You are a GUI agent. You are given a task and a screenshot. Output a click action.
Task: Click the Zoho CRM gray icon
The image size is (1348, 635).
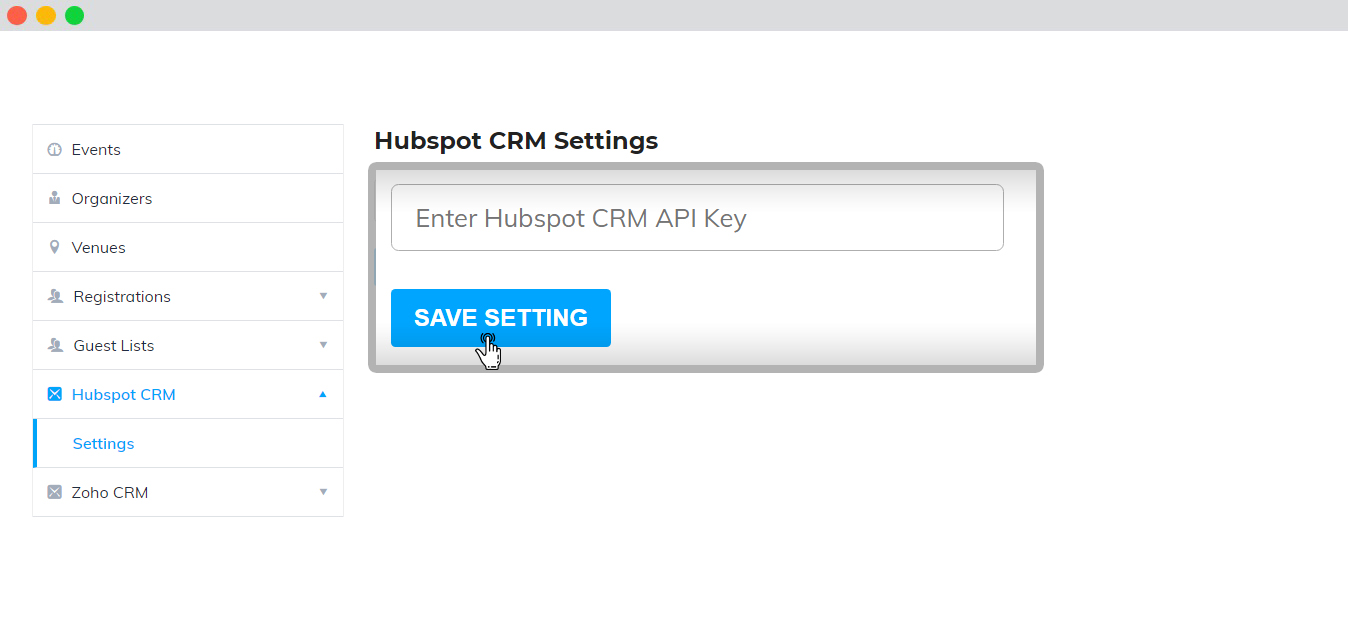55,492
